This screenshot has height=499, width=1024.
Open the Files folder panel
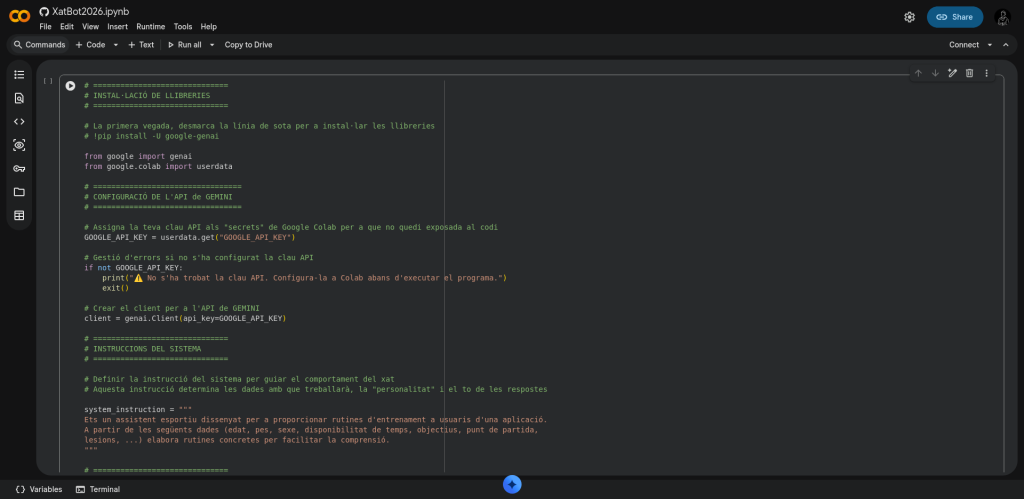19,192
